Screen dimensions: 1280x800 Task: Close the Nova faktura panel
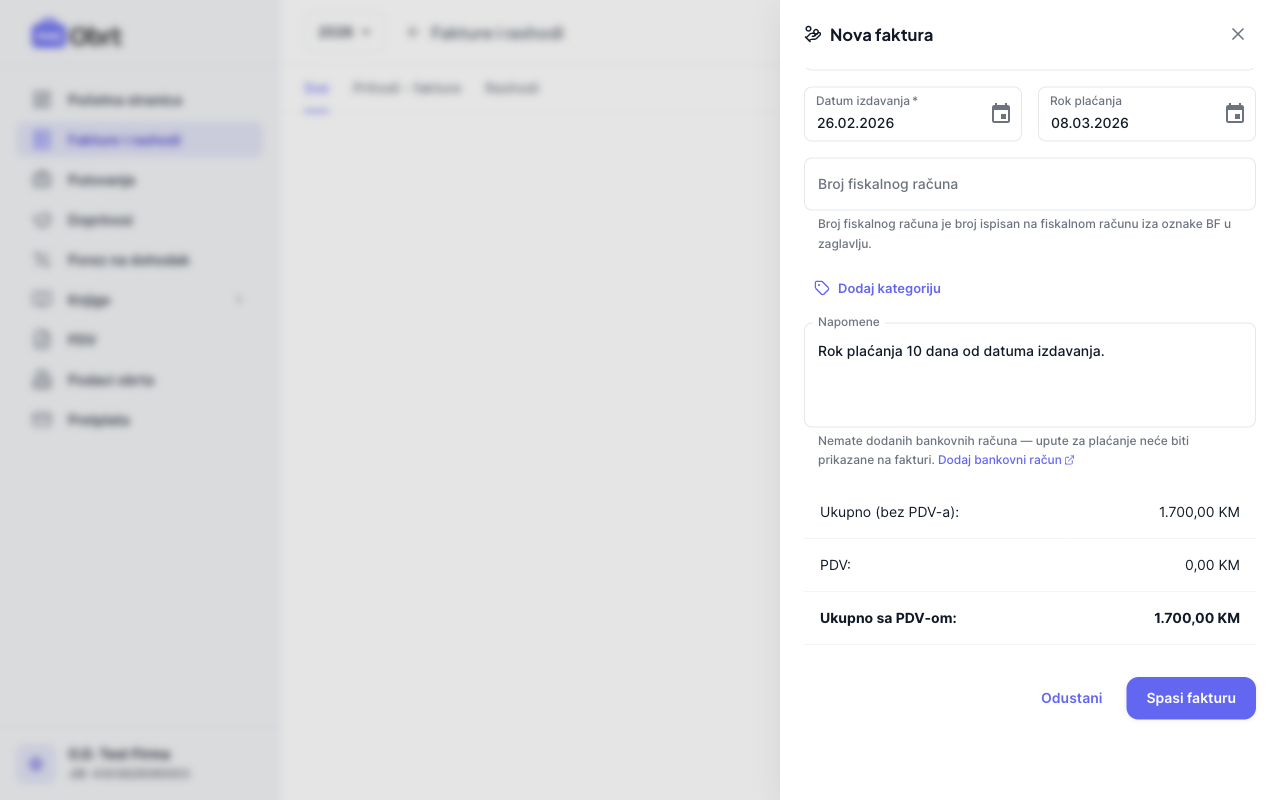tap(1238, 34)
